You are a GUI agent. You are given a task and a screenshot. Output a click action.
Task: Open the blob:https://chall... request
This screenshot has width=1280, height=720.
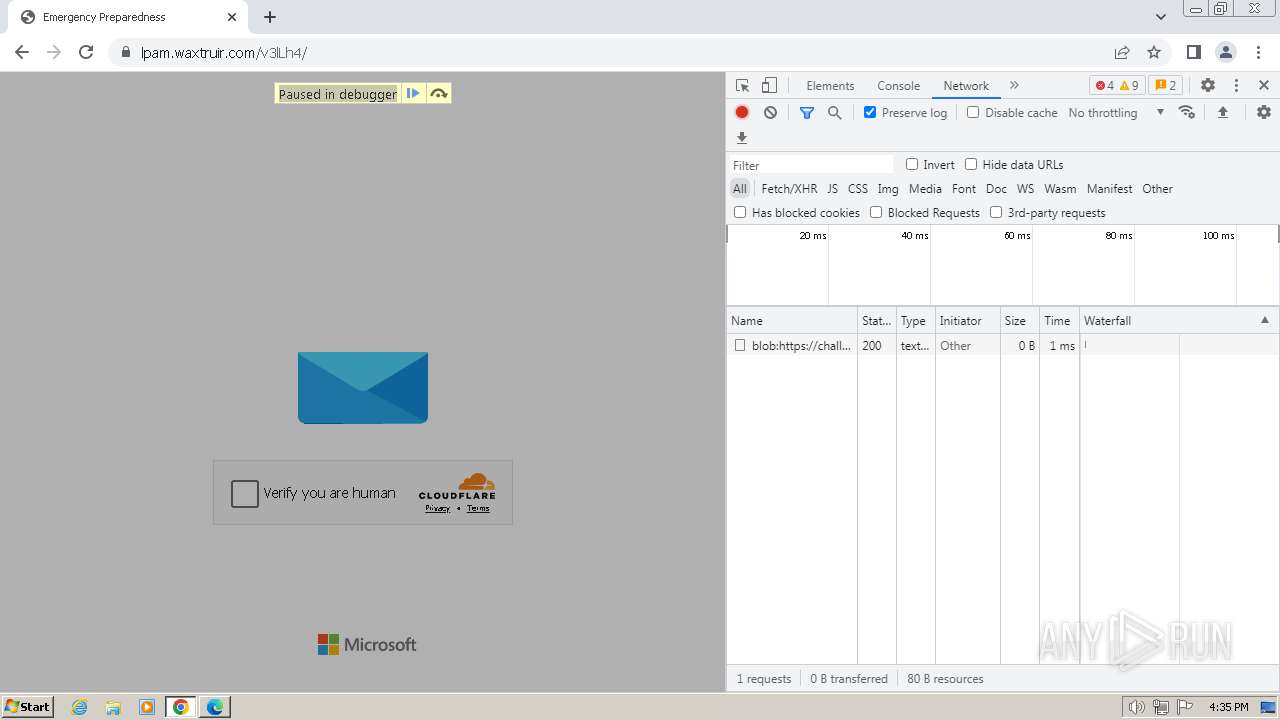[x=801, y=345]
